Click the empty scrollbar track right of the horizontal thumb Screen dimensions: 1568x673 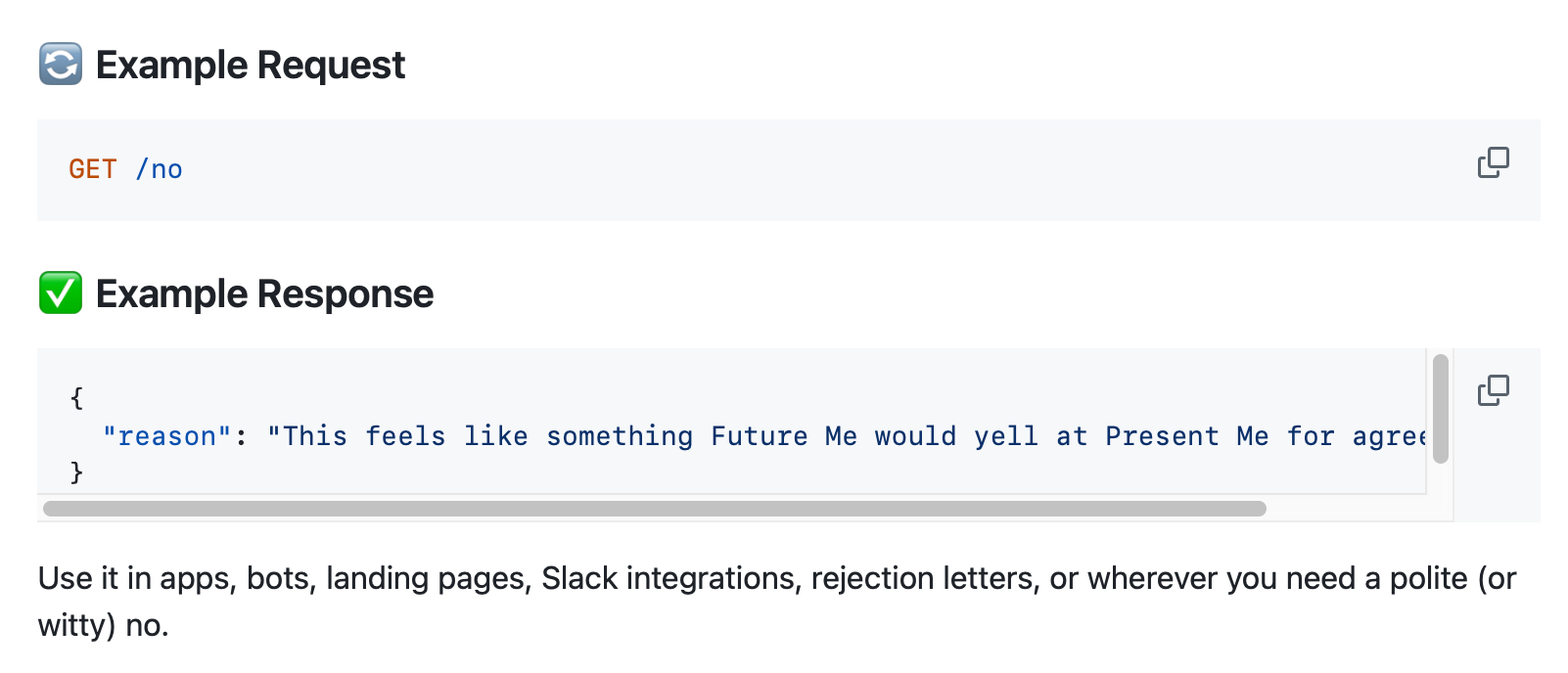[x=1346, y=509]
